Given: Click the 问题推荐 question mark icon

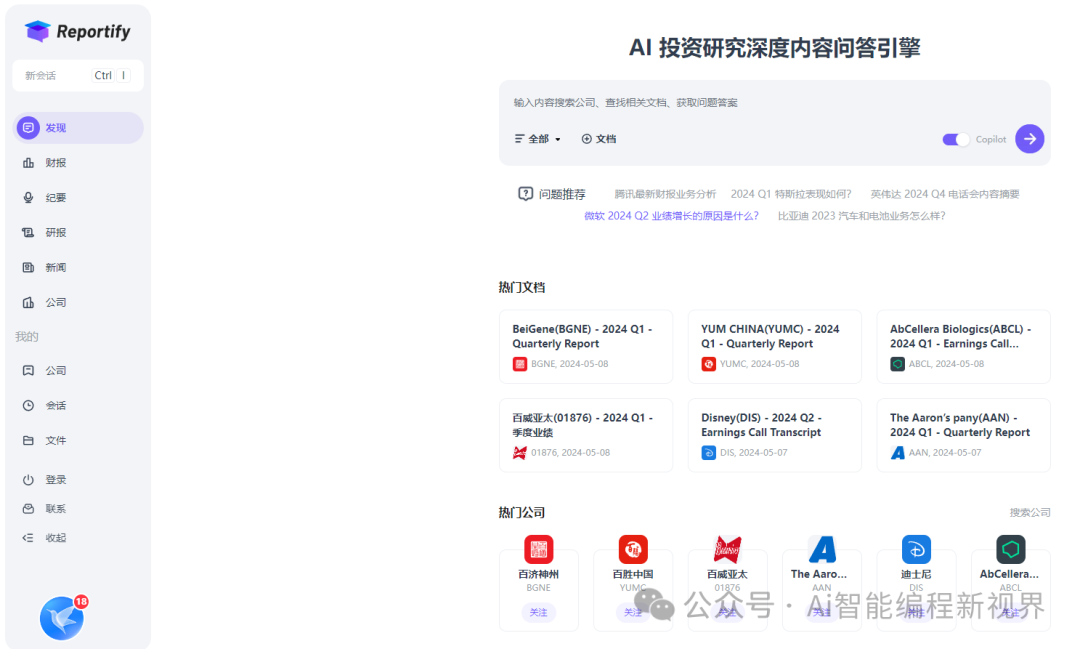Looking at the screenshot, I should coord(526,194).
